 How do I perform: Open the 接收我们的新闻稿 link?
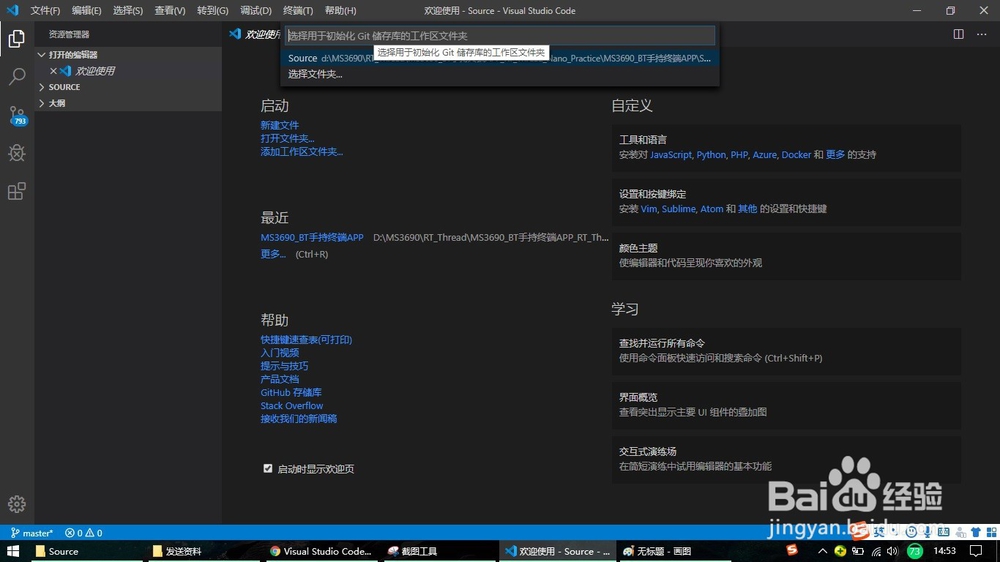point(298,419)
